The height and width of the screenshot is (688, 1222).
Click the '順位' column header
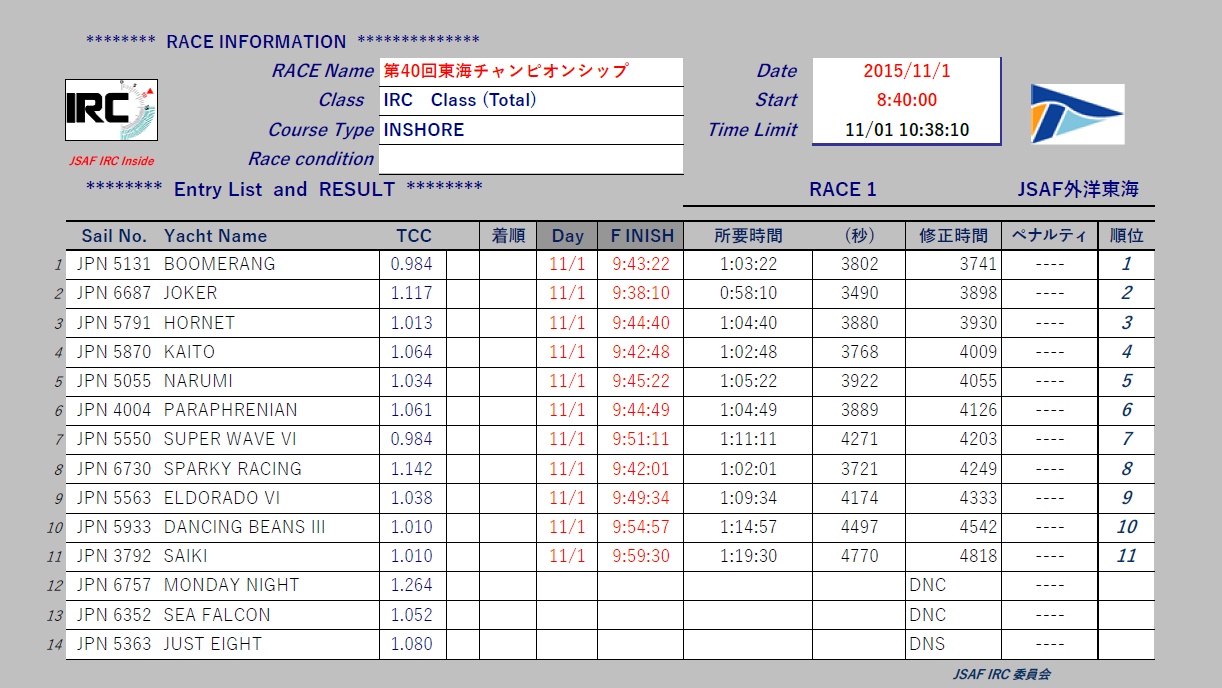coord(1126,237)
